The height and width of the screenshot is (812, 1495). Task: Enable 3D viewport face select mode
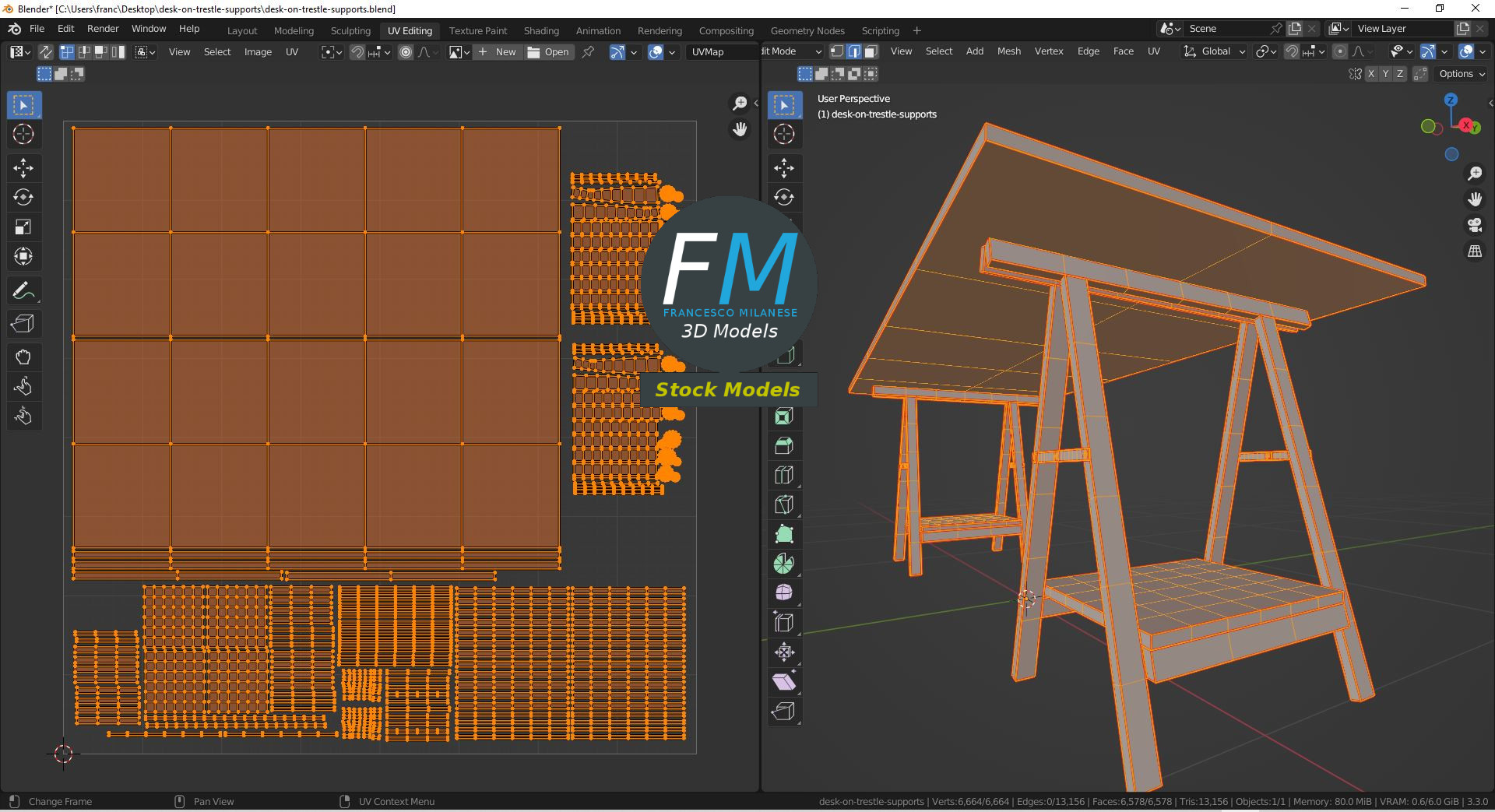tap(871, 51)
